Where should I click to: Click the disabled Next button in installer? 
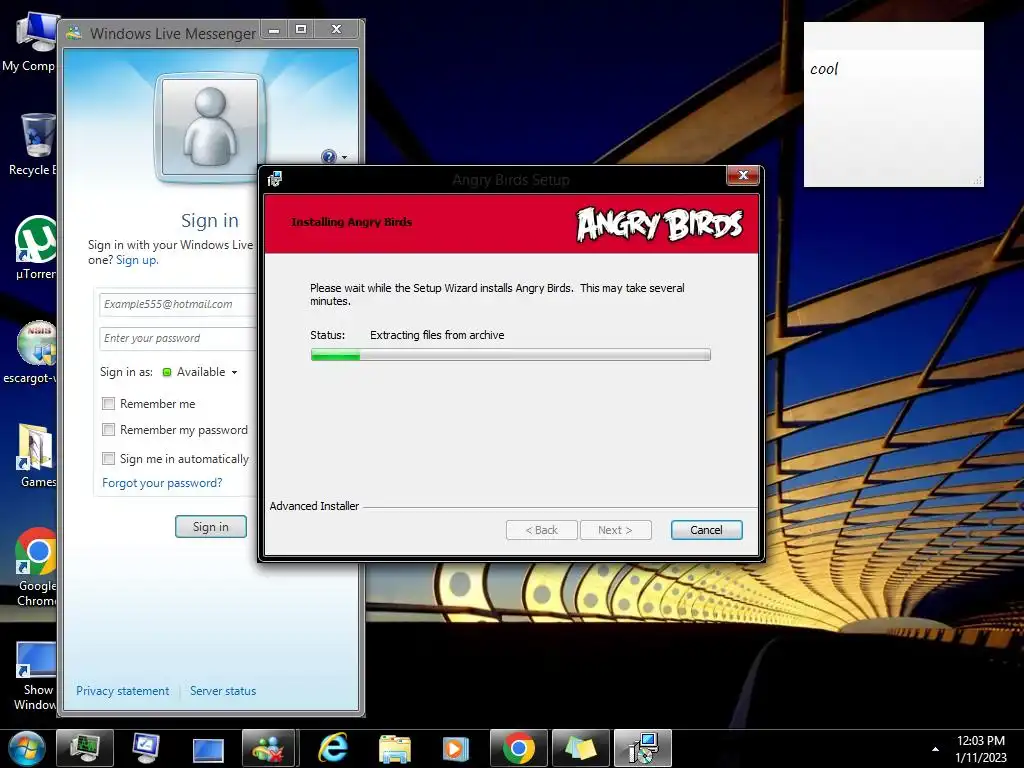(x=615, y=530)
